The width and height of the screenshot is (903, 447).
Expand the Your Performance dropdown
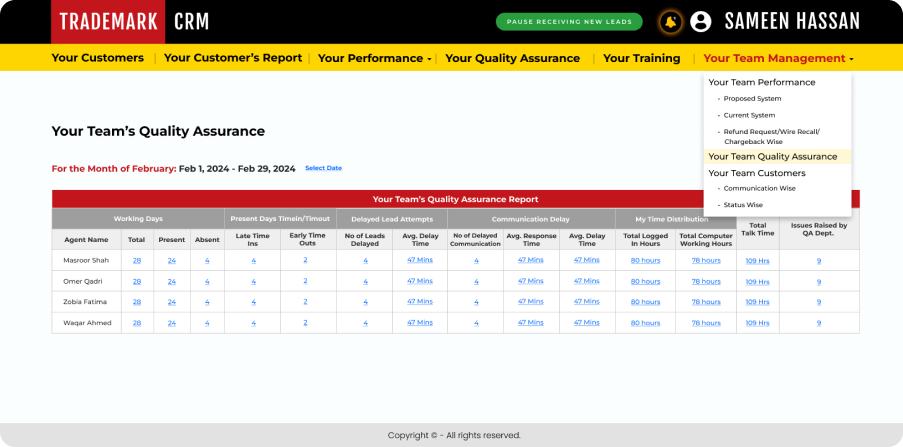(374, 58)
